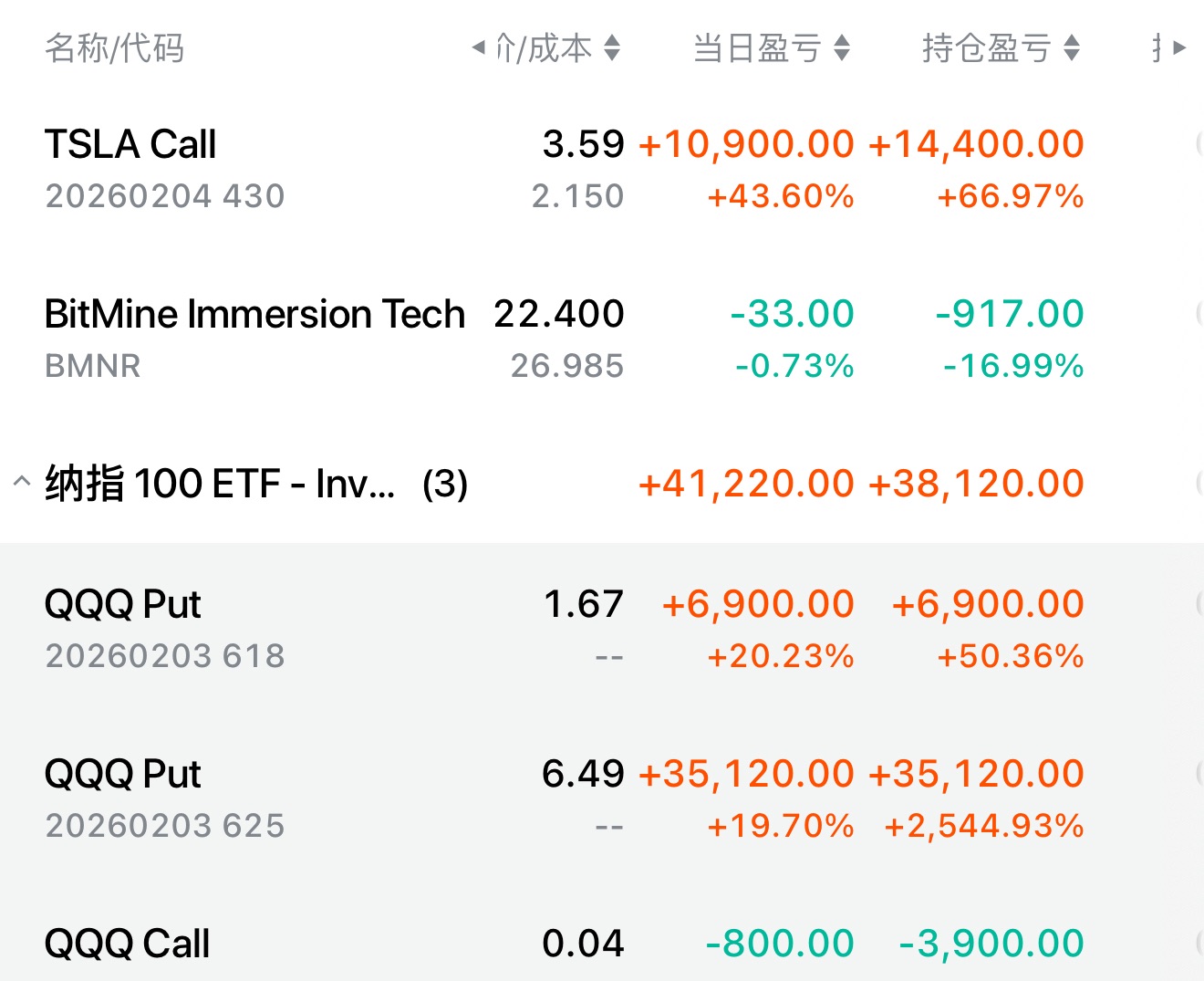Tap TSLA Call daily profit +10,900.00

[x=746, y=144]
